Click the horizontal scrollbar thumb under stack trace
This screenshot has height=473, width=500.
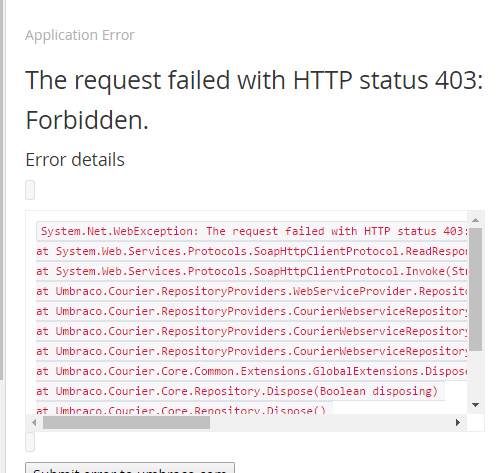[x=126, y=422]
